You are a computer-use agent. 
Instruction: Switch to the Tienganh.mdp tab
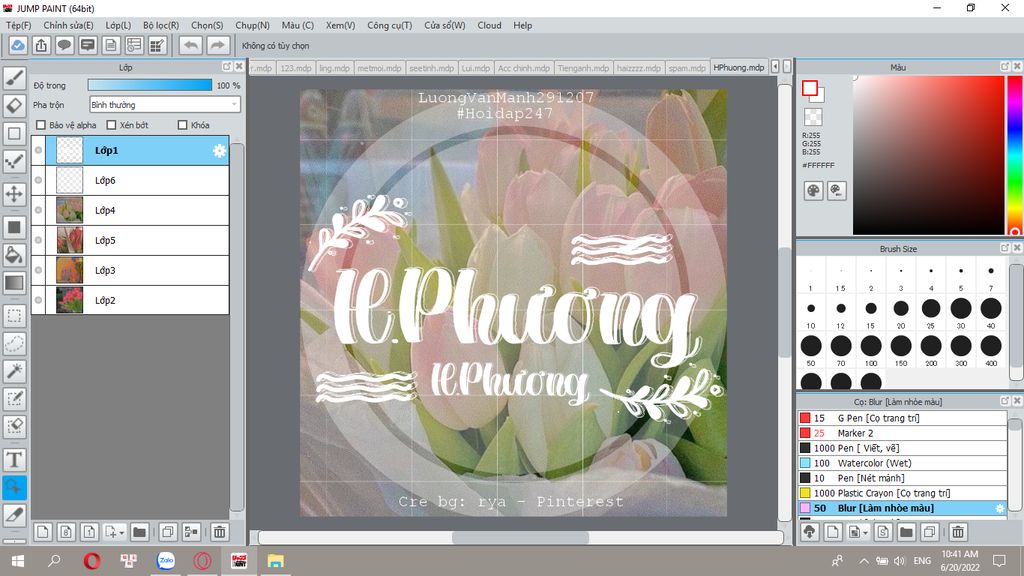tap(583, 67)
